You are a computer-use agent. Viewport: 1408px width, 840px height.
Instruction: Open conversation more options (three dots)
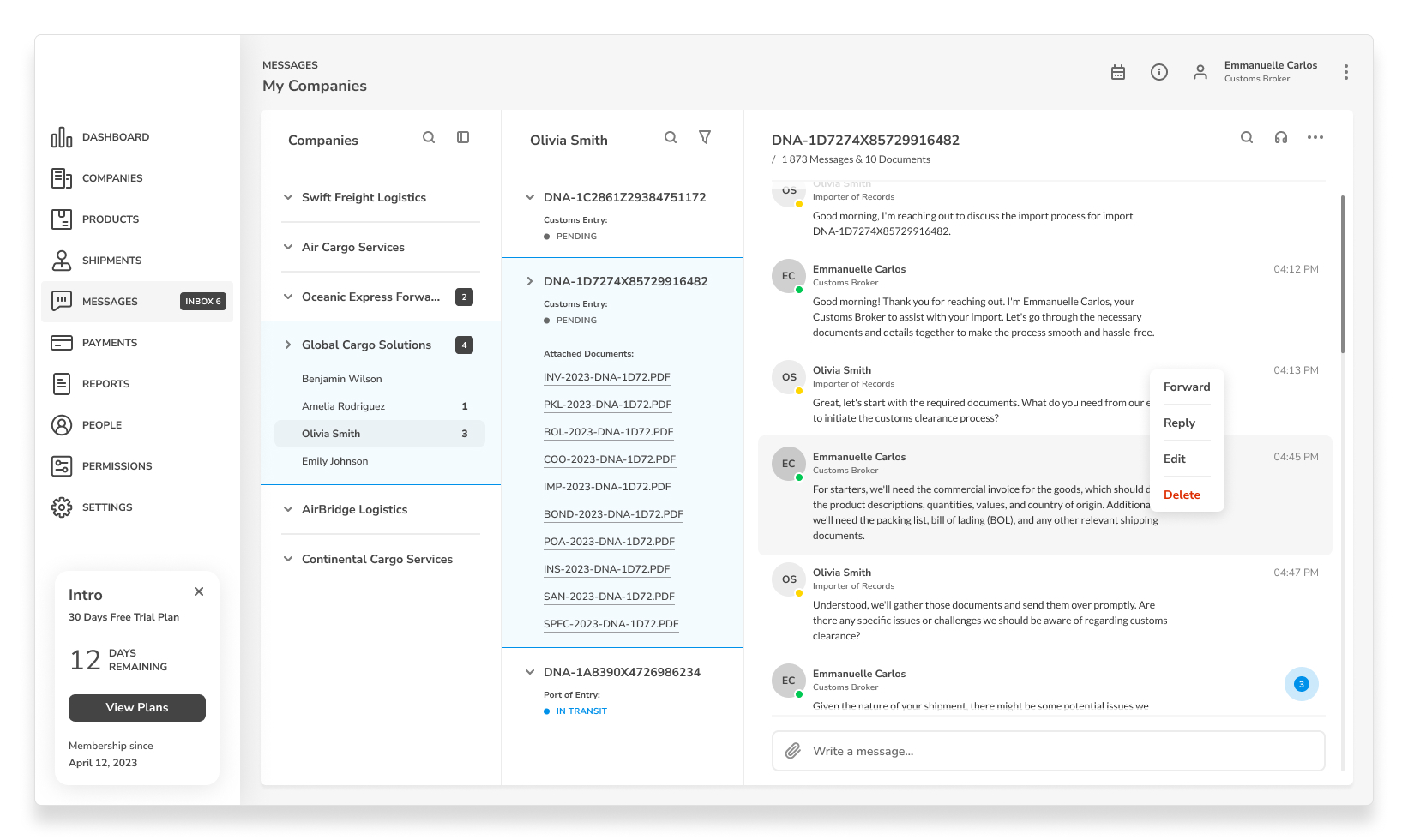1315,137
